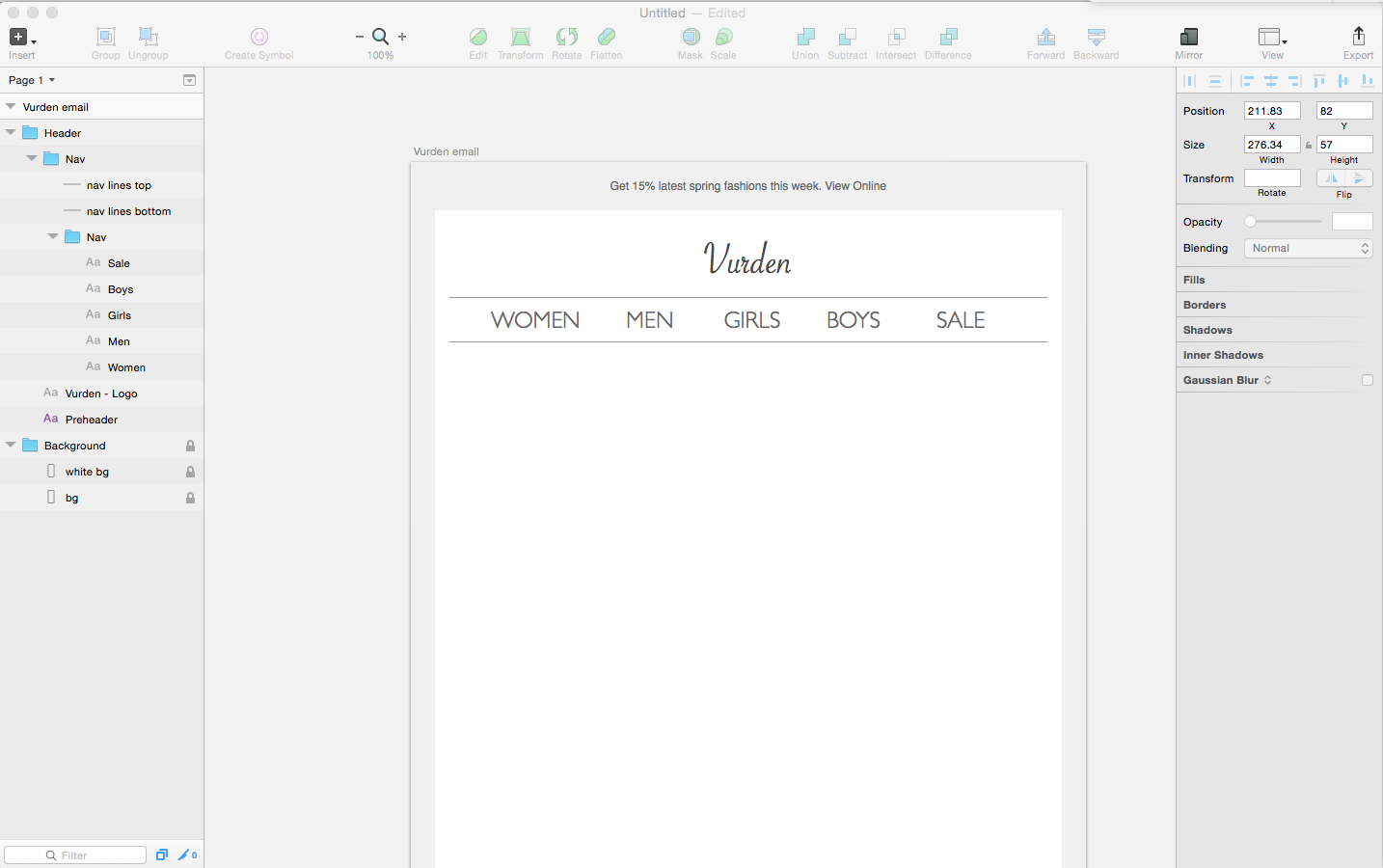Select the Mask tool icon

pyautogui.click(x=691, y=37)
